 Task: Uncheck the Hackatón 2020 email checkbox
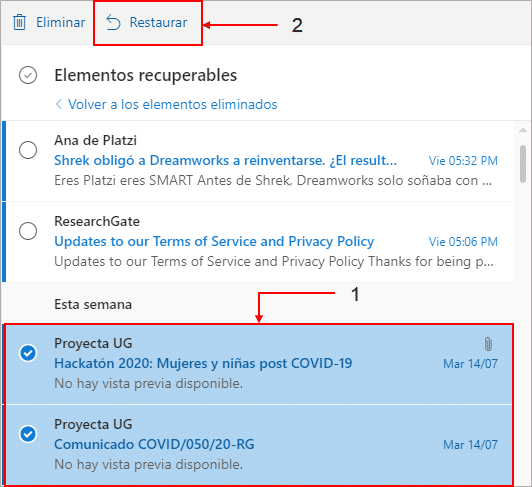28,353
